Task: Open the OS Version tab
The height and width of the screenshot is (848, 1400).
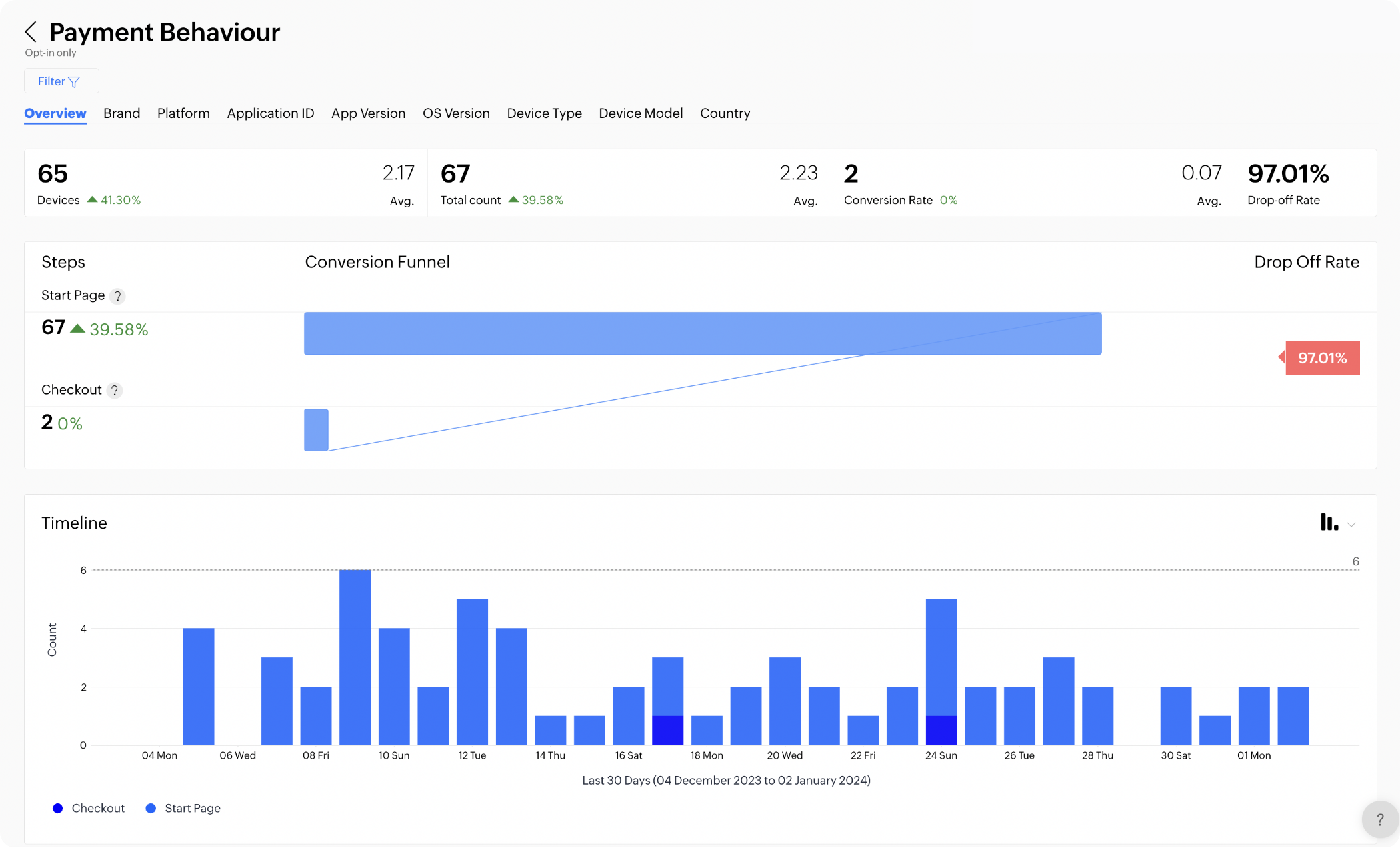Action: (456, 113)
